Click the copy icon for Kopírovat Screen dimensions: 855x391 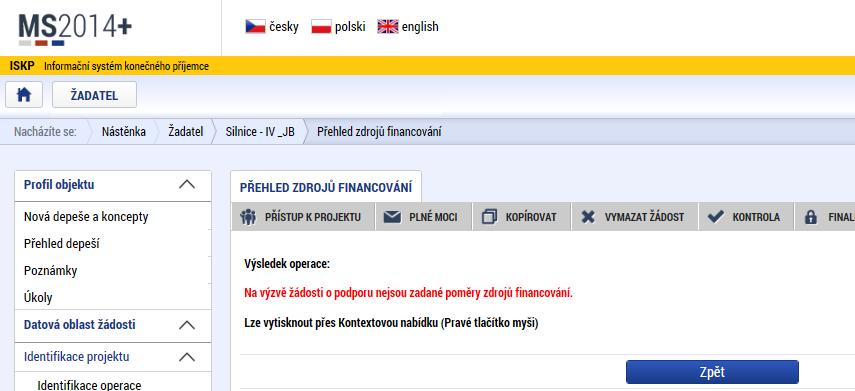tap(490, 217)
